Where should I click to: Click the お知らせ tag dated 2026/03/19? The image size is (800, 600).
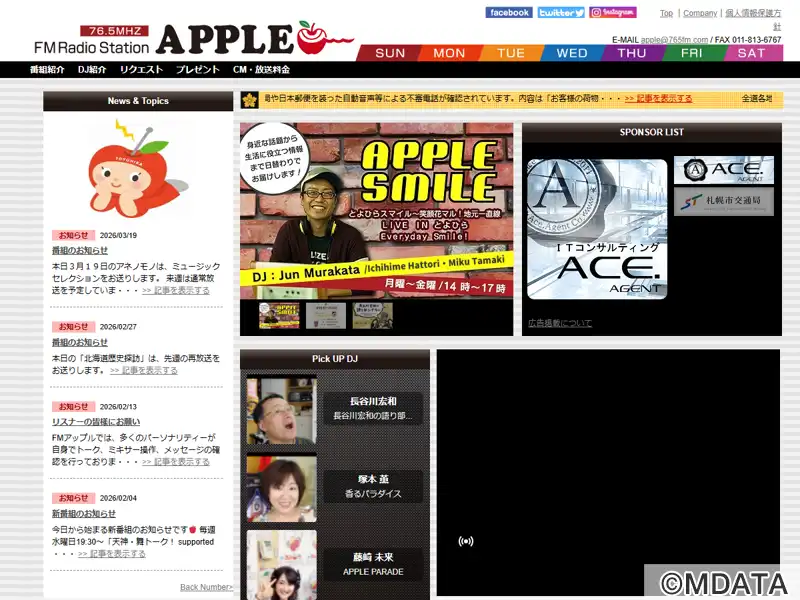point(73,235)
